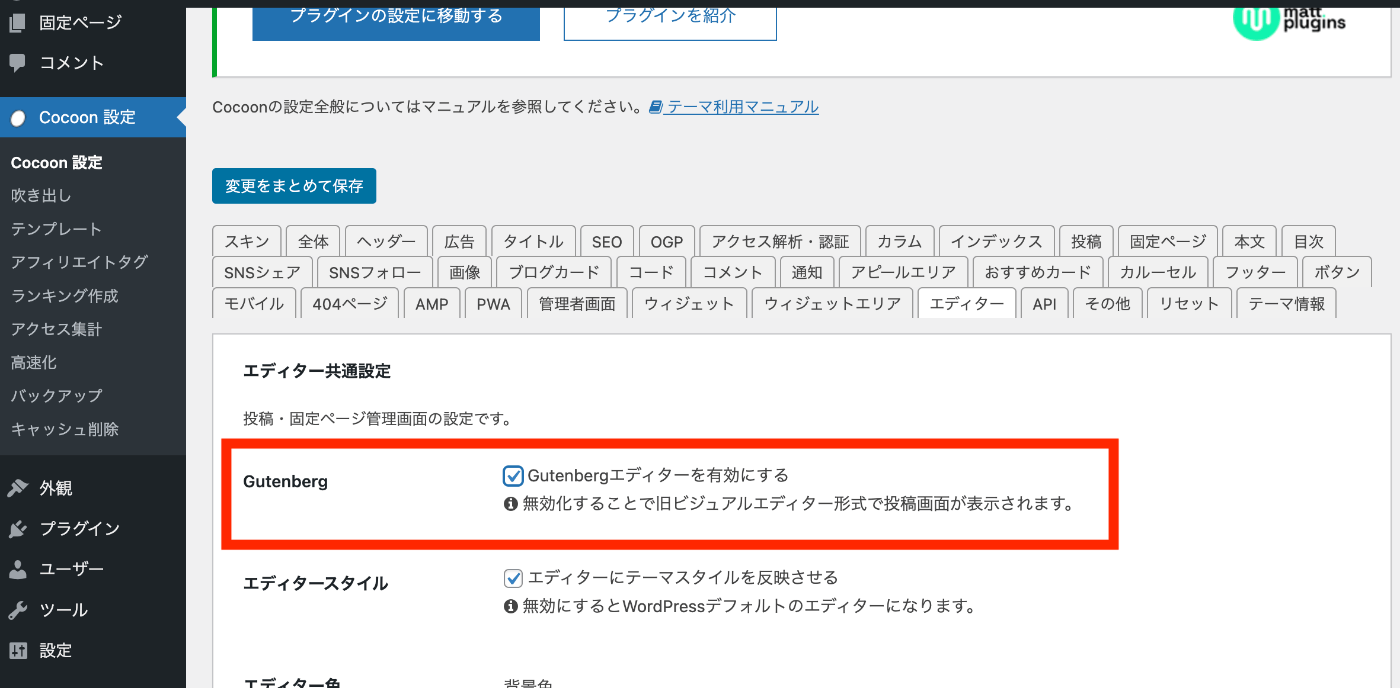
Task: Click the matt plugins logo
Action: pyautogui.click(x=1289, y=20)
